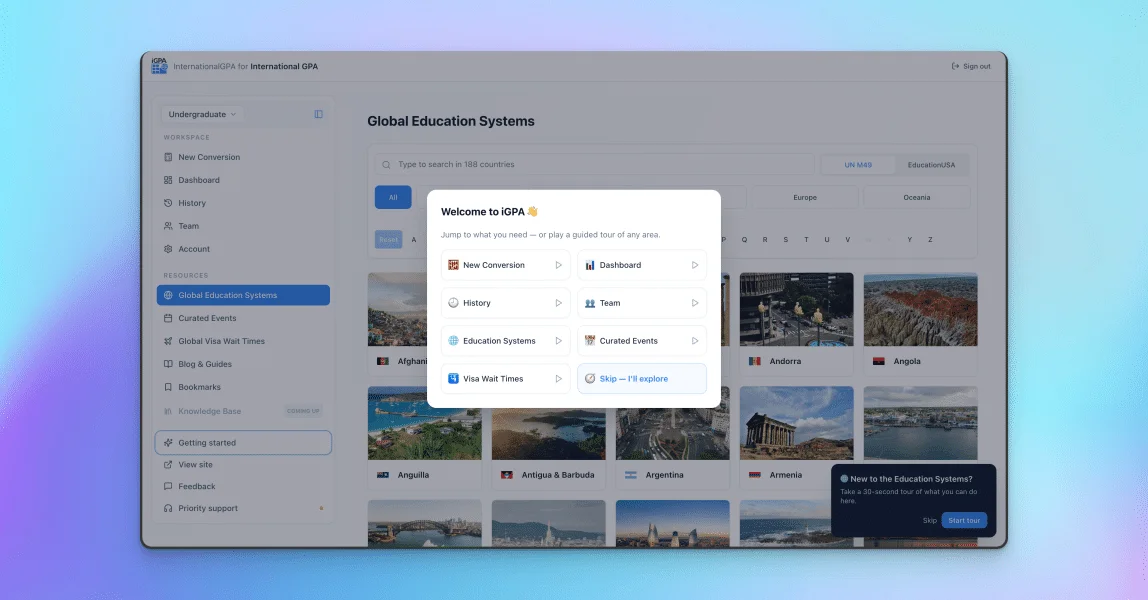This screenshot has height=600, width=1148.
Task: Click Dashboard sidebar grid icon
Action: 168,180
